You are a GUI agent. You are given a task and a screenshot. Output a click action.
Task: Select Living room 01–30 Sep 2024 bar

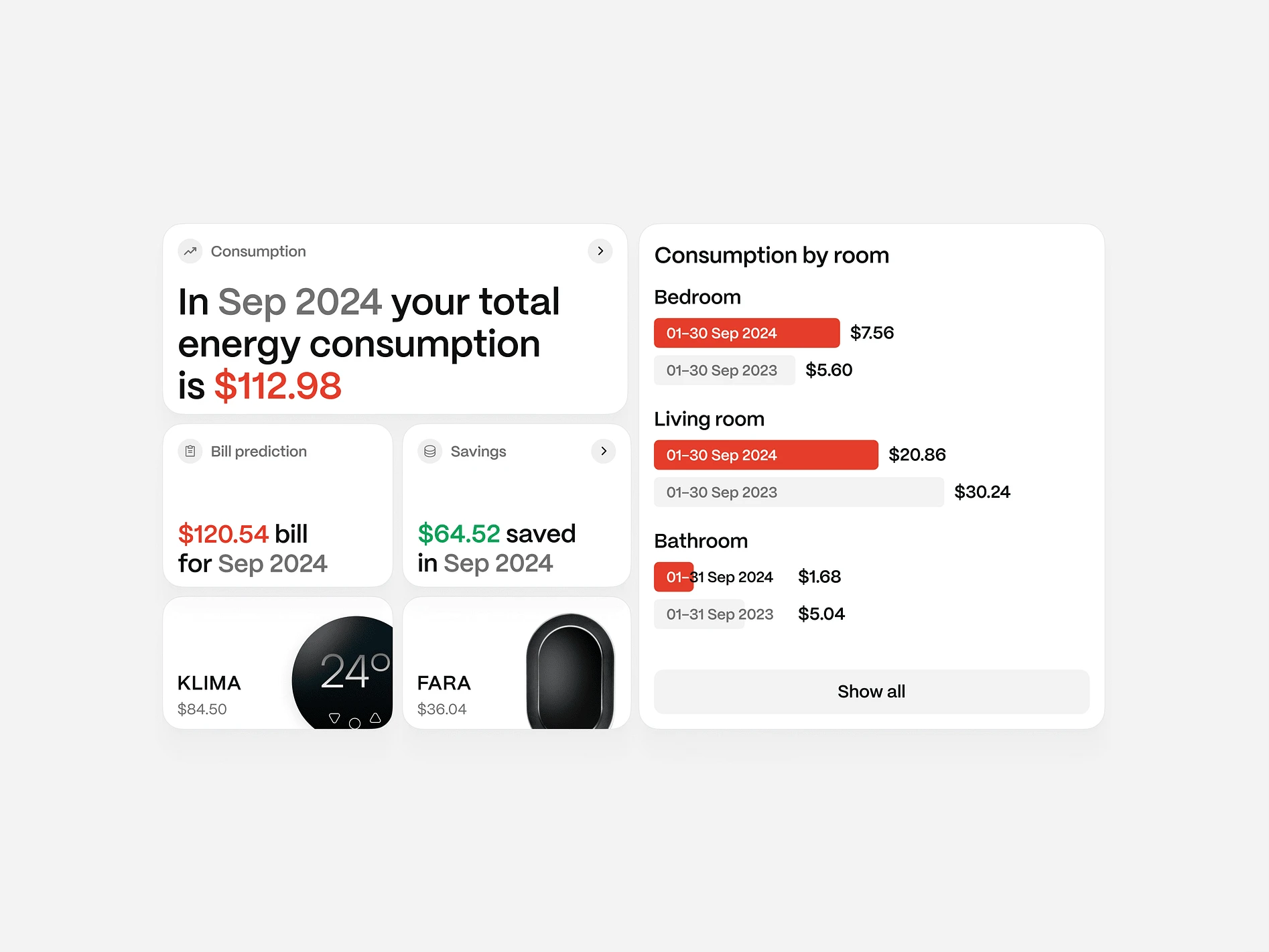tap(766, 455)
